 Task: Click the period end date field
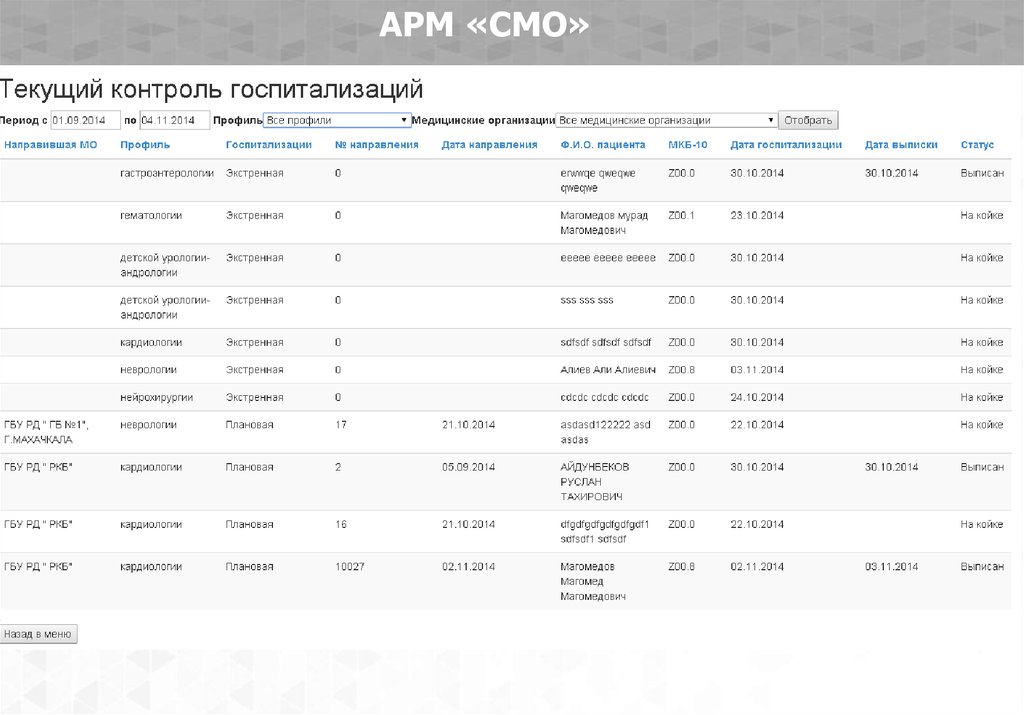point(174,120)
